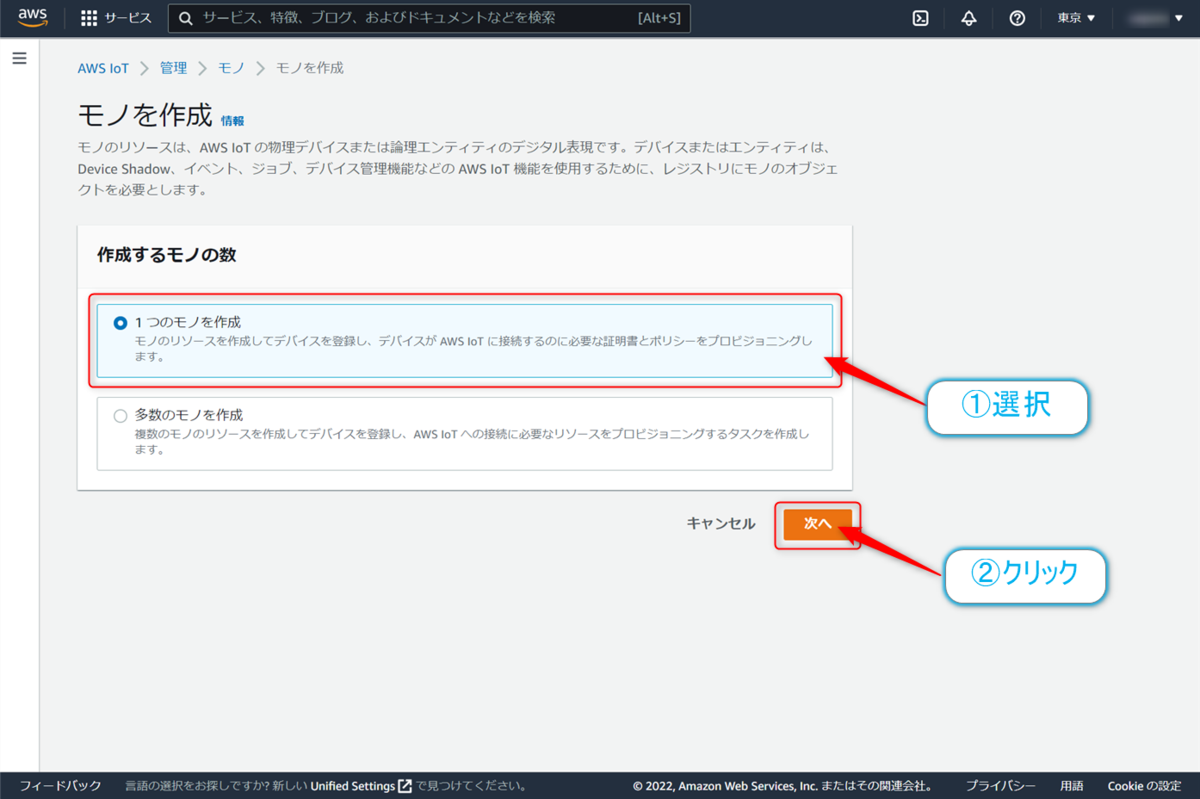The image size is (1200, 799).
Task: Open Cookie の設定 in the footer
Action: click(1144, 786)
